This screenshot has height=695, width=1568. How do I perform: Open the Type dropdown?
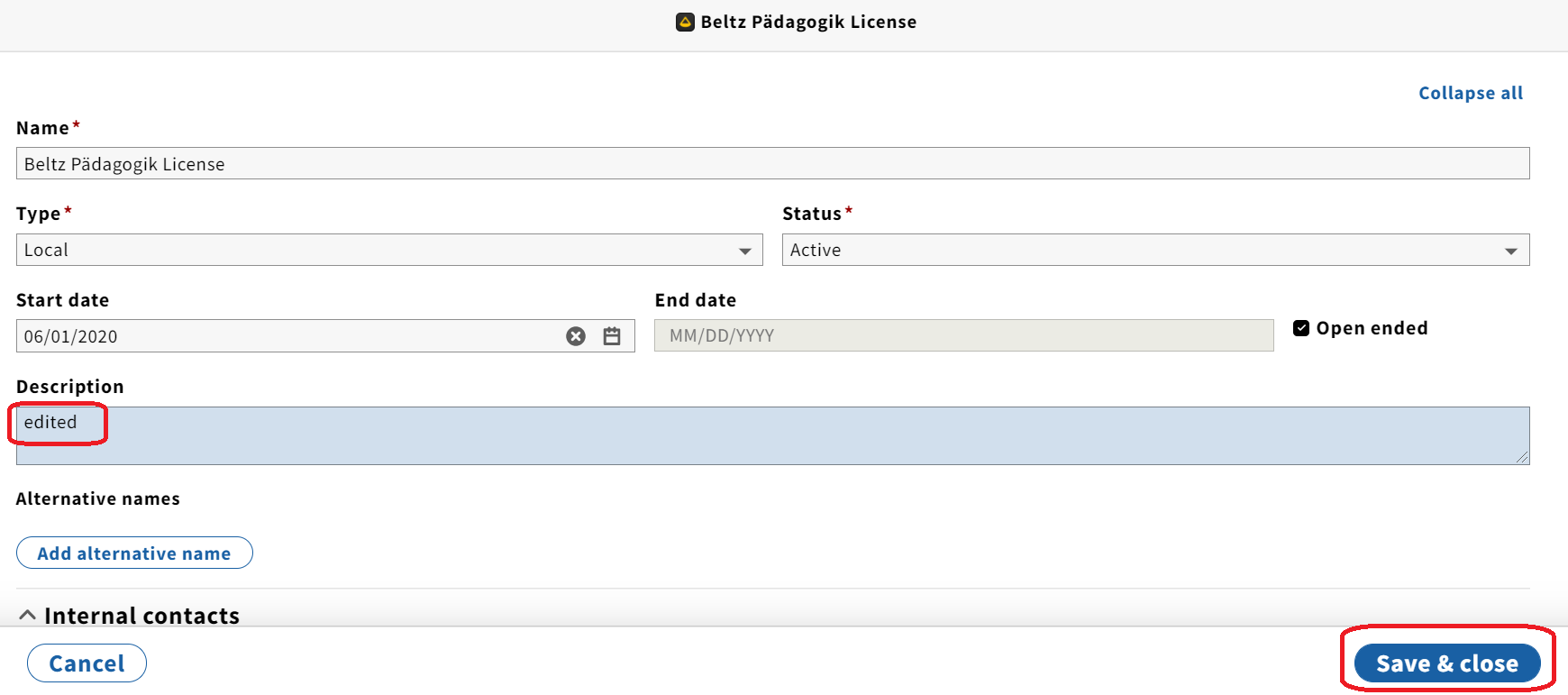pyautogui.click(x=389, y=250)
